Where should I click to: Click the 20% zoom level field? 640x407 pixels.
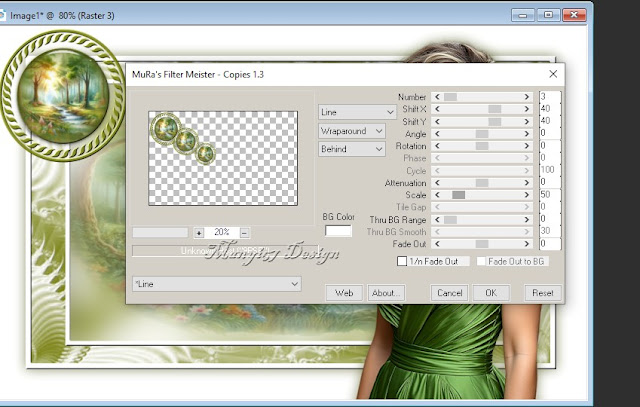point(222,232)
